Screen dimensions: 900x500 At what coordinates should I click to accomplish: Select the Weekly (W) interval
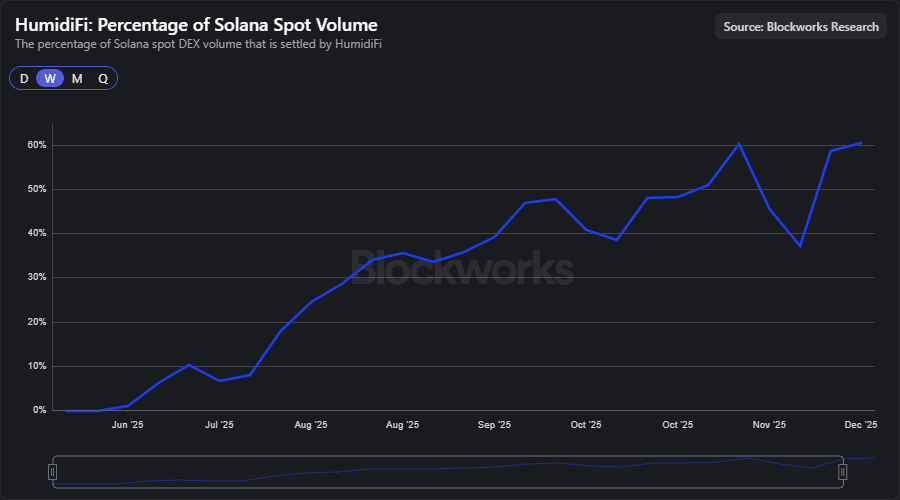tap(50, 79)
